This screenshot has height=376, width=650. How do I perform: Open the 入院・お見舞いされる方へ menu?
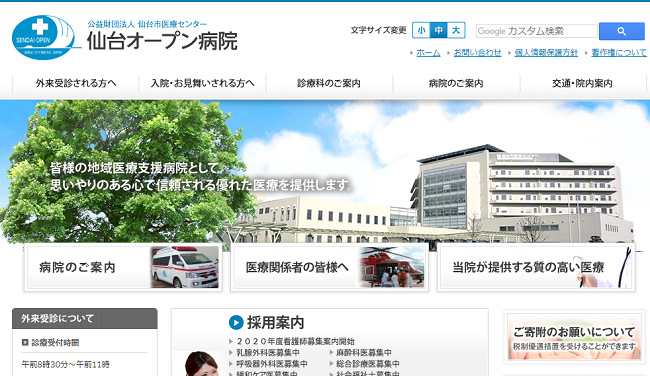(x=202, y=83)
